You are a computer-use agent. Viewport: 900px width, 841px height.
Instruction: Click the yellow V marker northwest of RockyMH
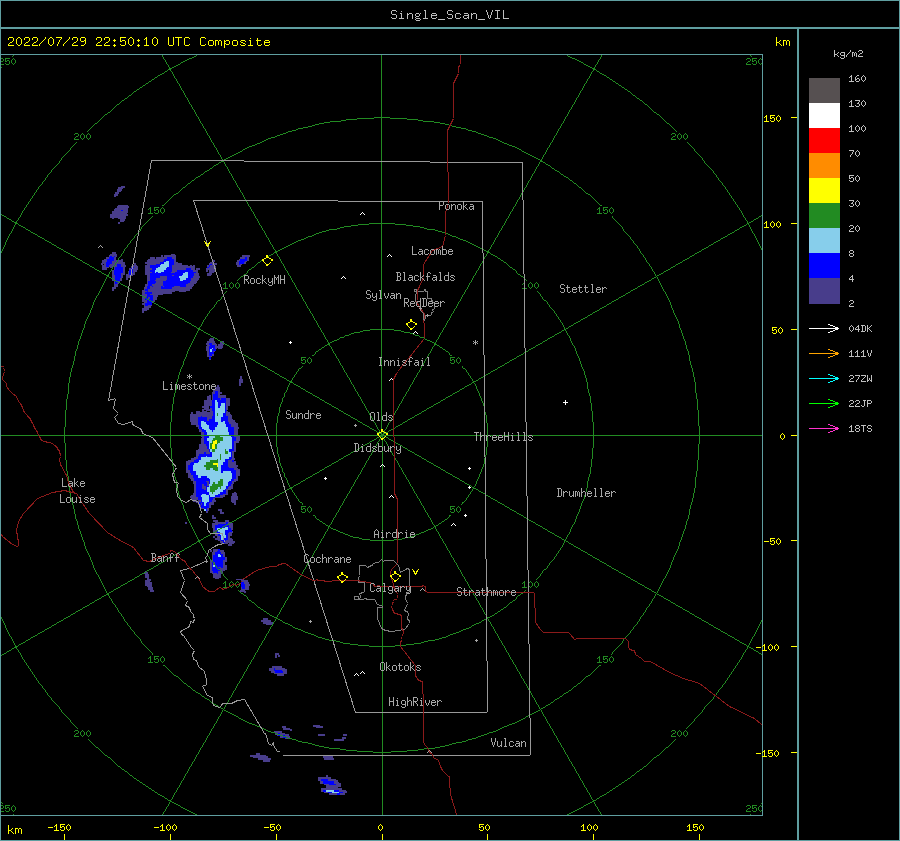coord(208,244)
